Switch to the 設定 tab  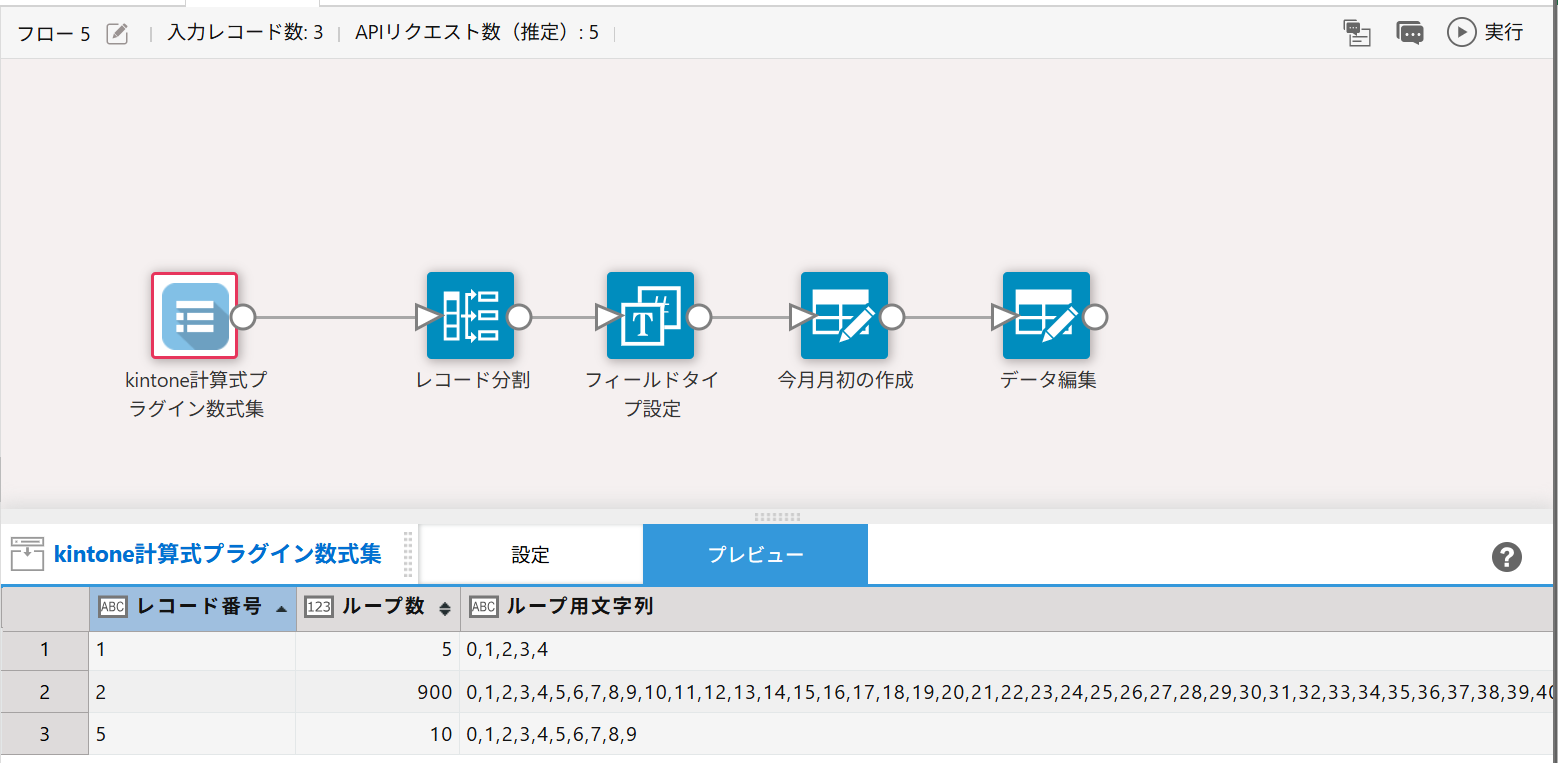(x=530, y=555)
